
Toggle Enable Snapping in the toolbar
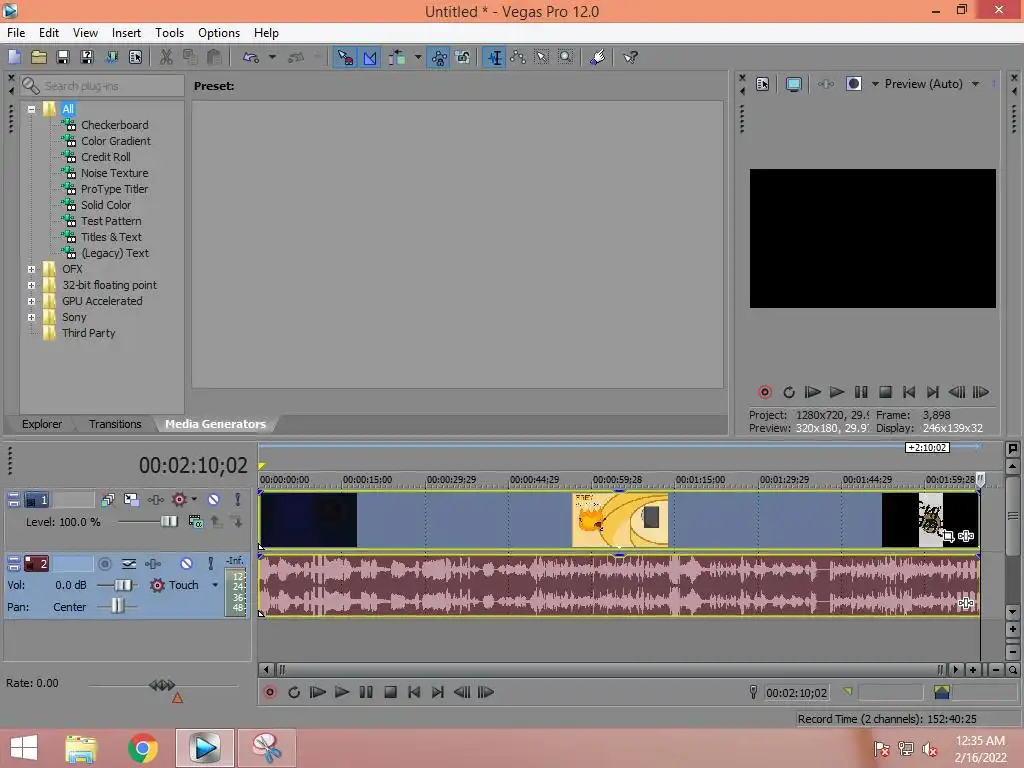345,57
